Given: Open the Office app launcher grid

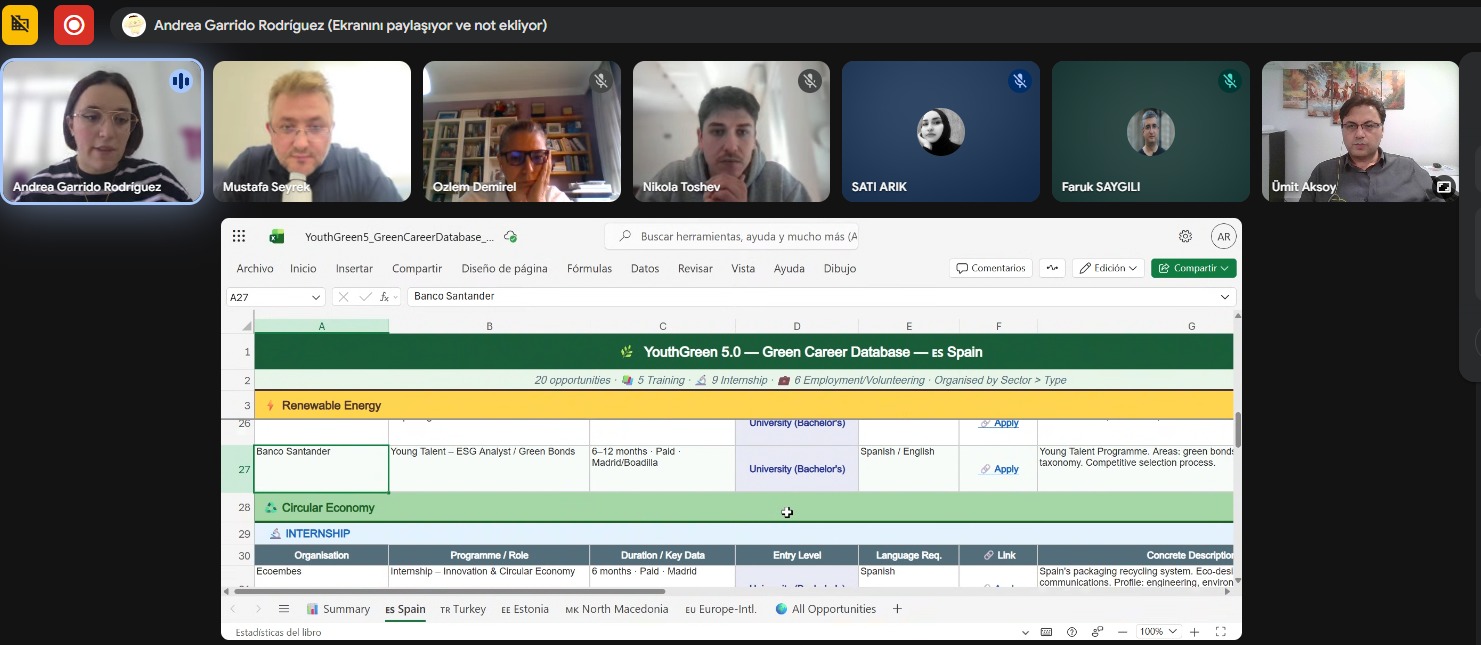Looking at the screenshot, I should click(239, 236).
